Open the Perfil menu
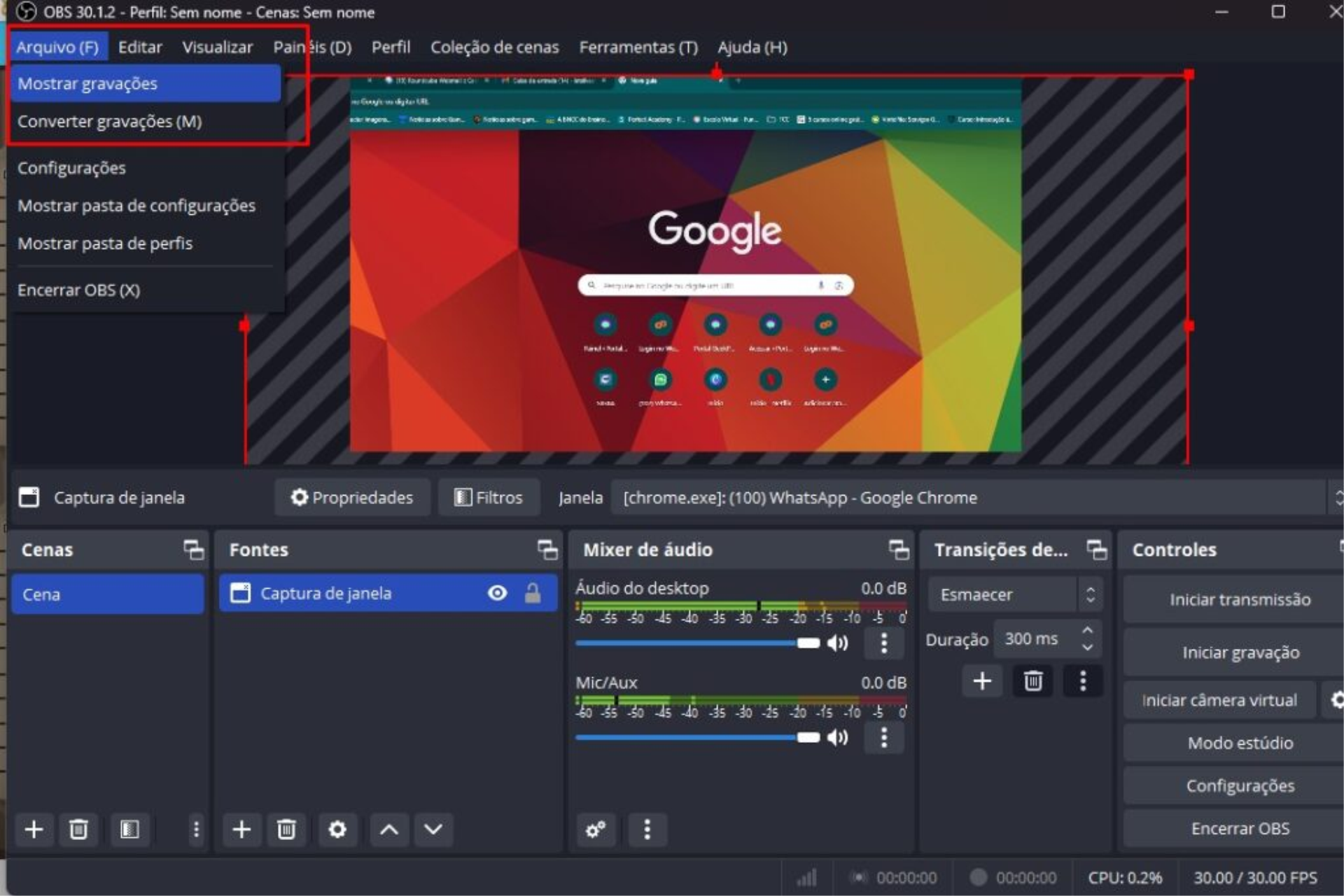 pyautogui.click(x=391, y=47)
